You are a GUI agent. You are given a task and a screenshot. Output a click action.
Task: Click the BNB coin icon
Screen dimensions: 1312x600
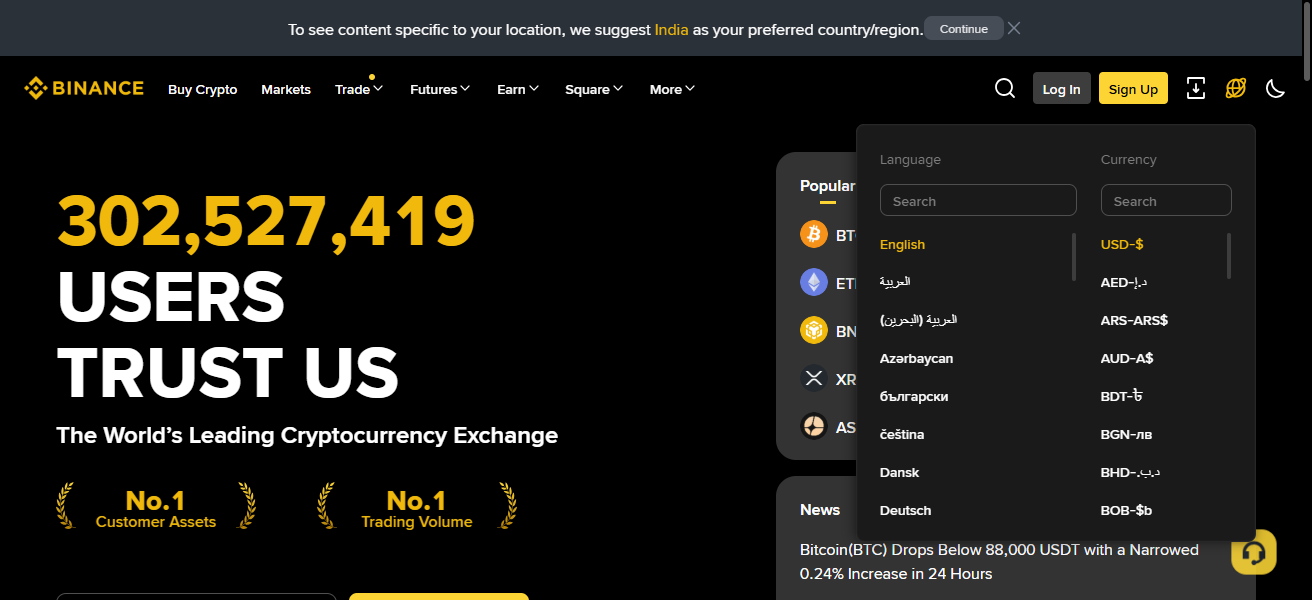814,330
